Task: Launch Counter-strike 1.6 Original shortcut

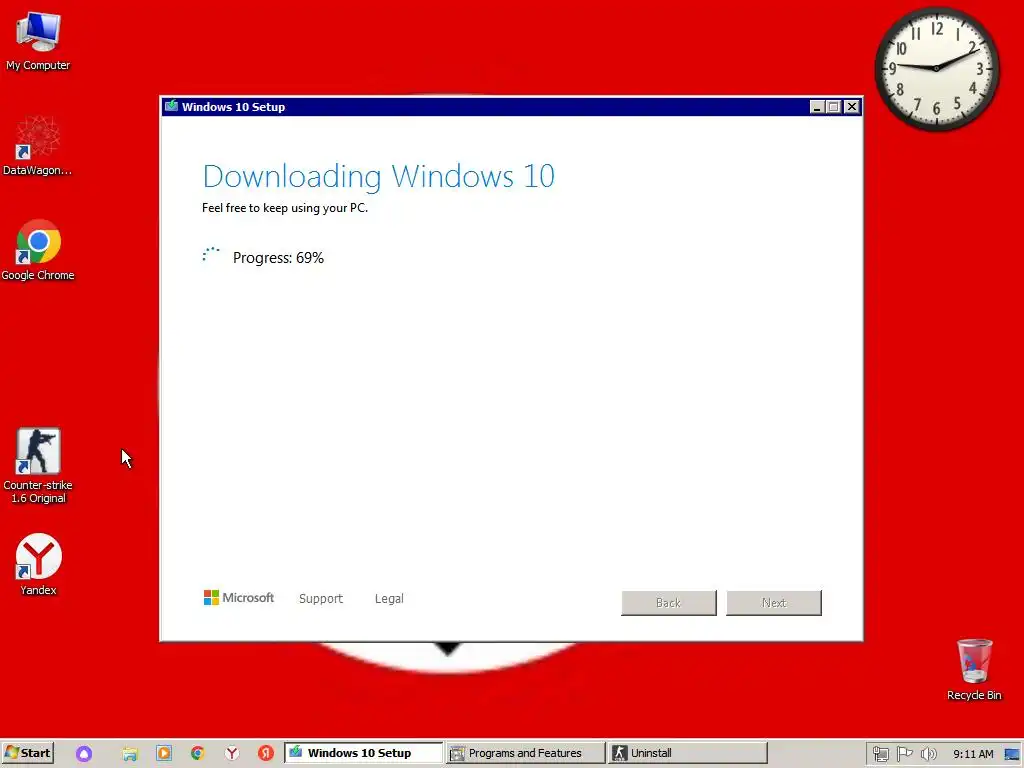Action: tap(38, 466)
